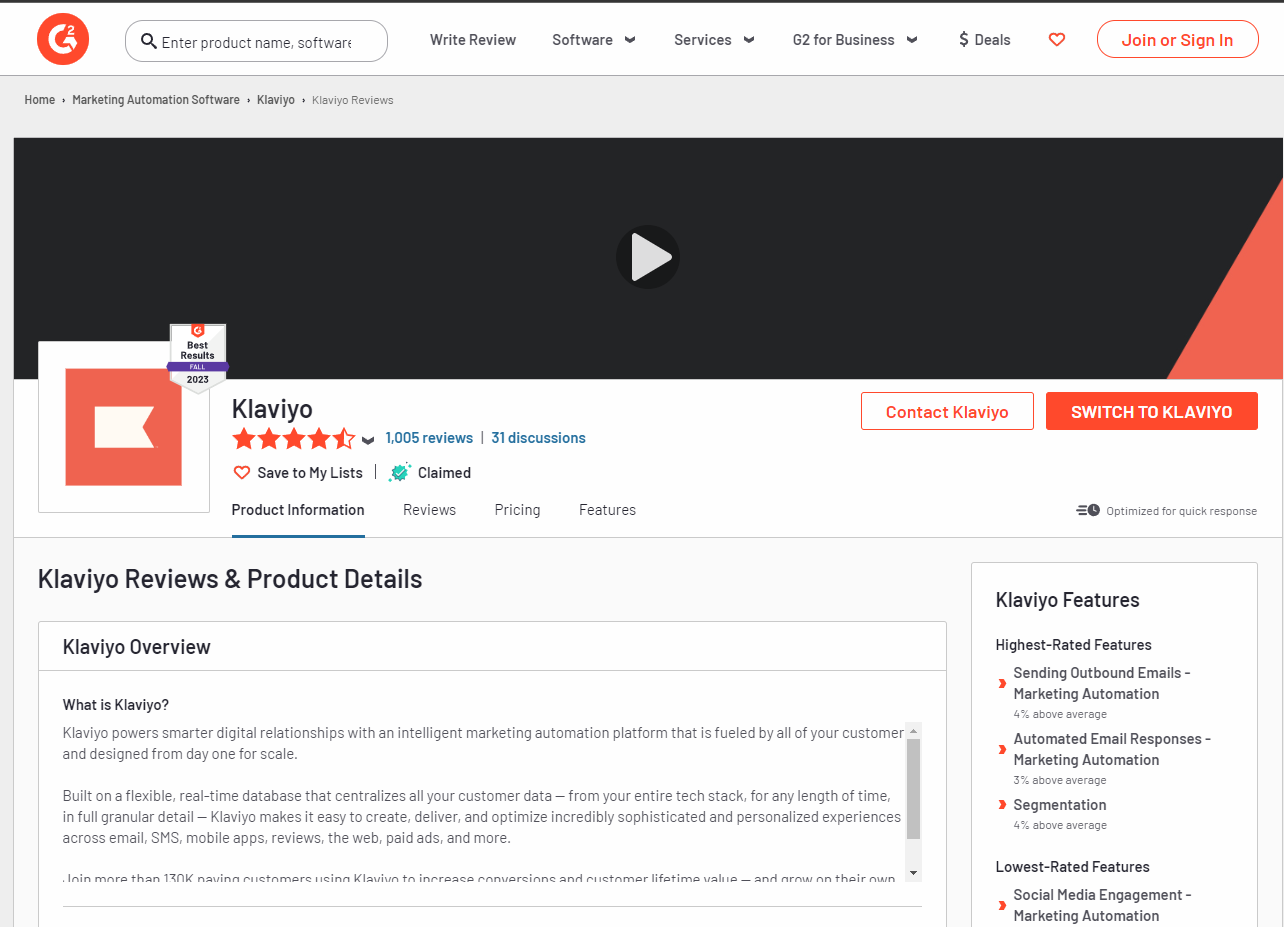Click the Klaviyo Features heading
Screen dimensions: 1284x927
click(1068, 600)
